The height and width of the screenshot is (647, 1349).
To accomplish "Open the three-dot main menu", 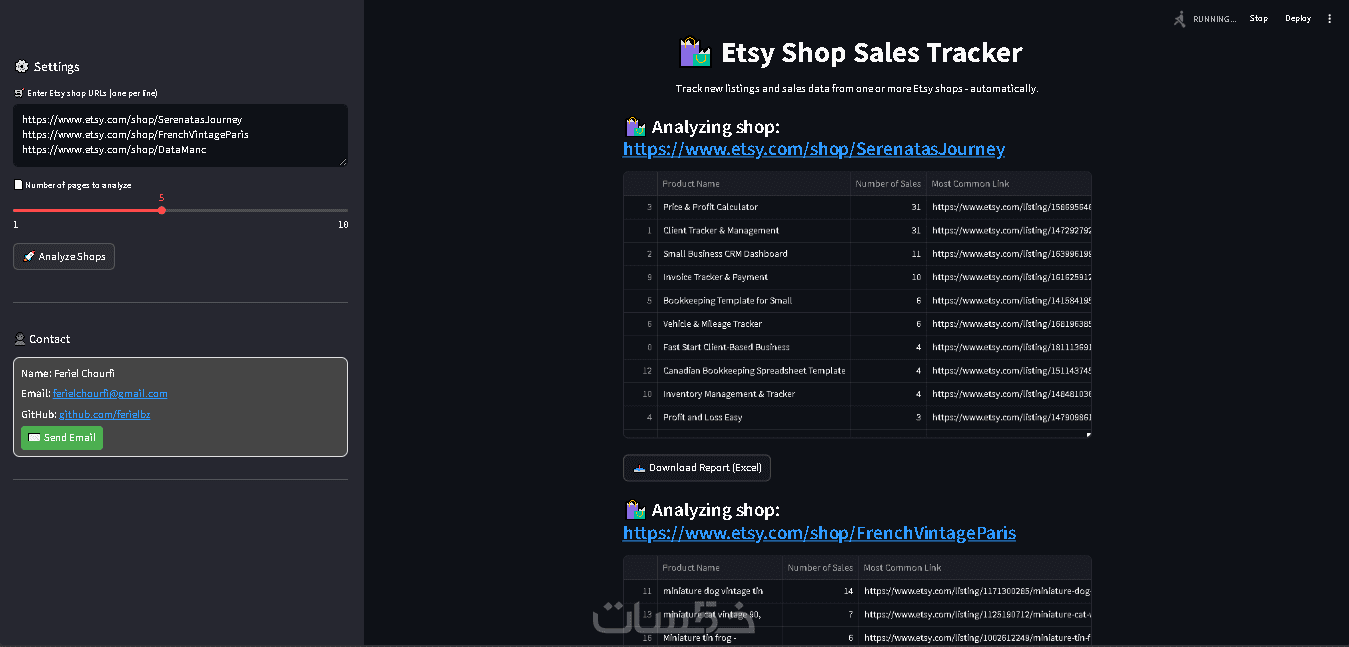I will (1329, 18).
